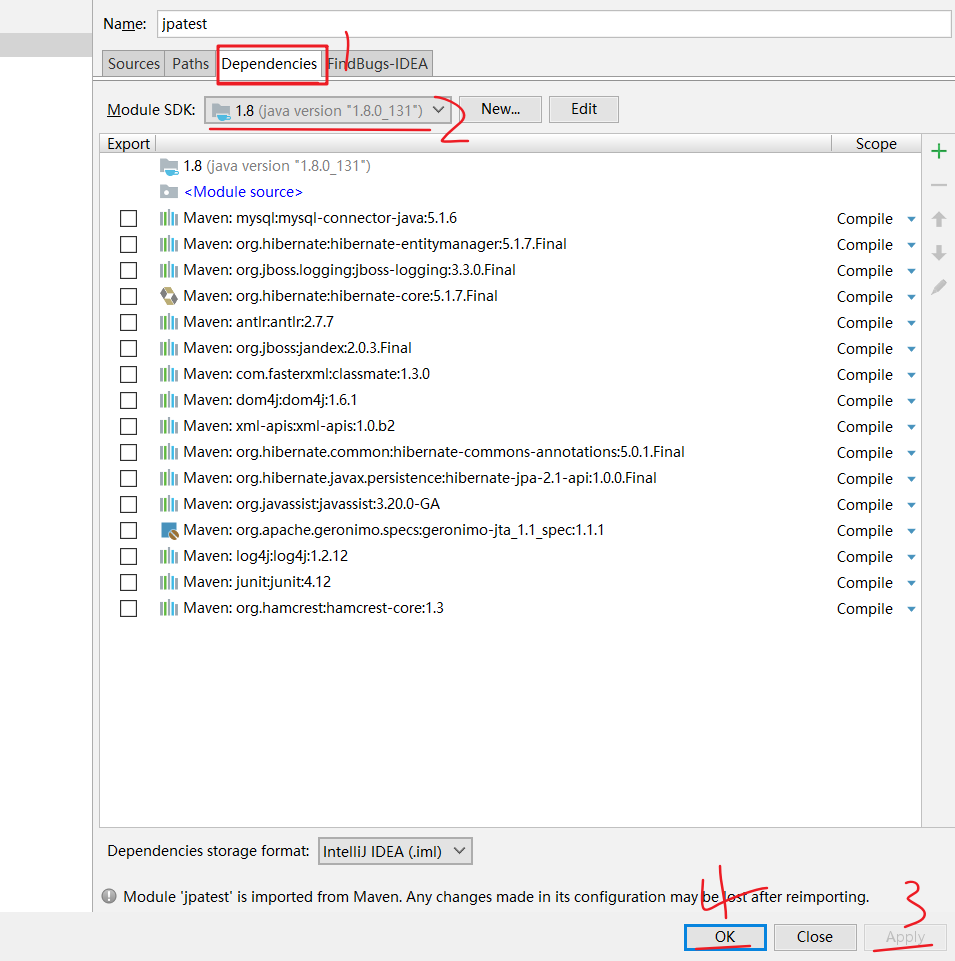This screenshot has width=955, height=961.
Task: Check export box for junit 4.12
Action: coord(128,582)
